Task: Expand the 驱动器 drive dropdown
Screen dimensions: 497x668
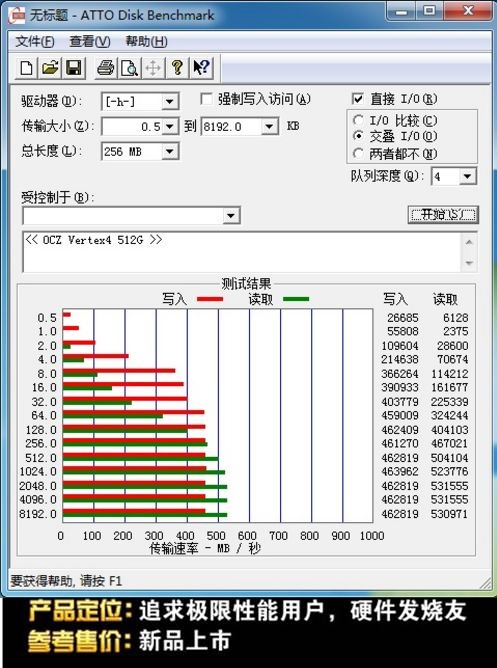Action: point(169,102)
